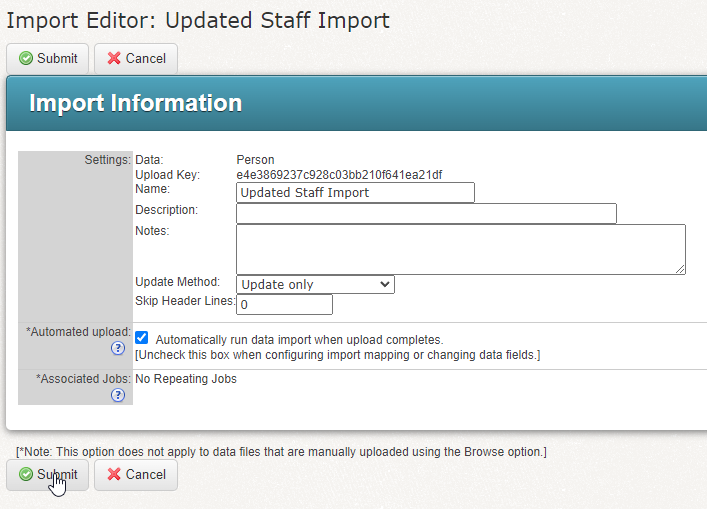Click green checkmark icon on the Submit button below the note
Screen dimensions: 707x509
tap(26, 475)
